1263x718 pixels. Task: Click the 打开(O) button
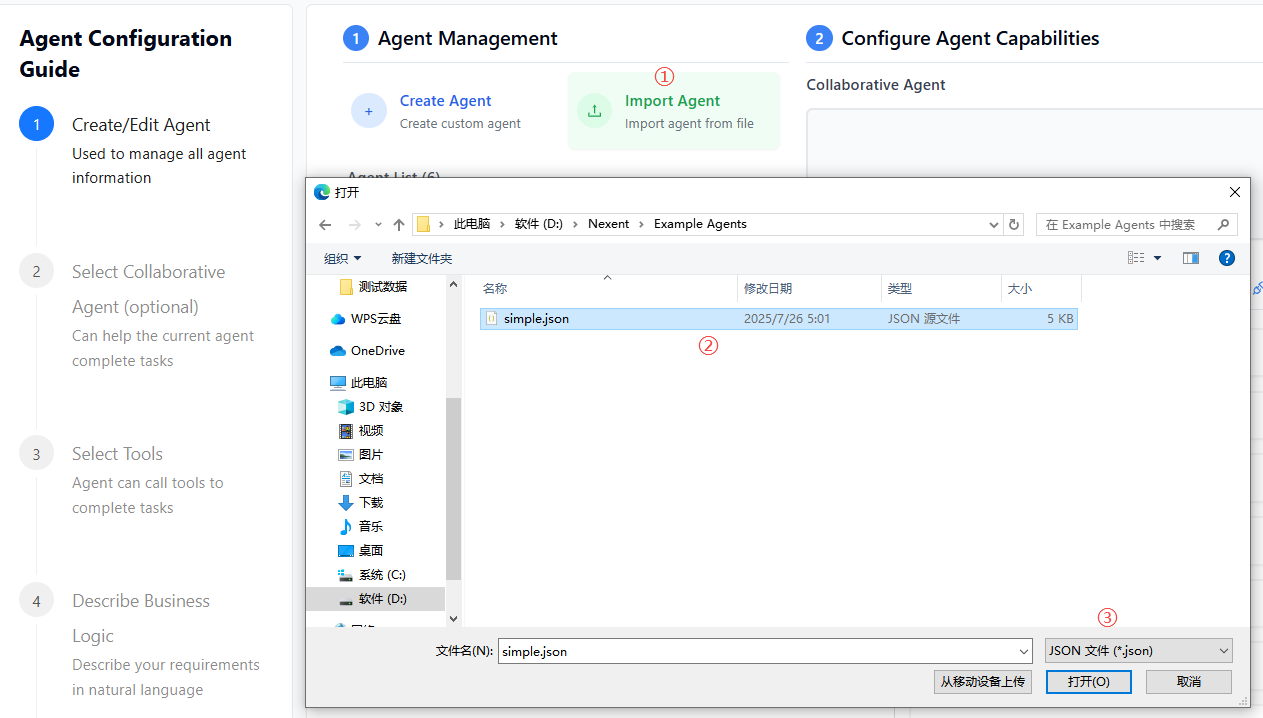point(1088,681)
